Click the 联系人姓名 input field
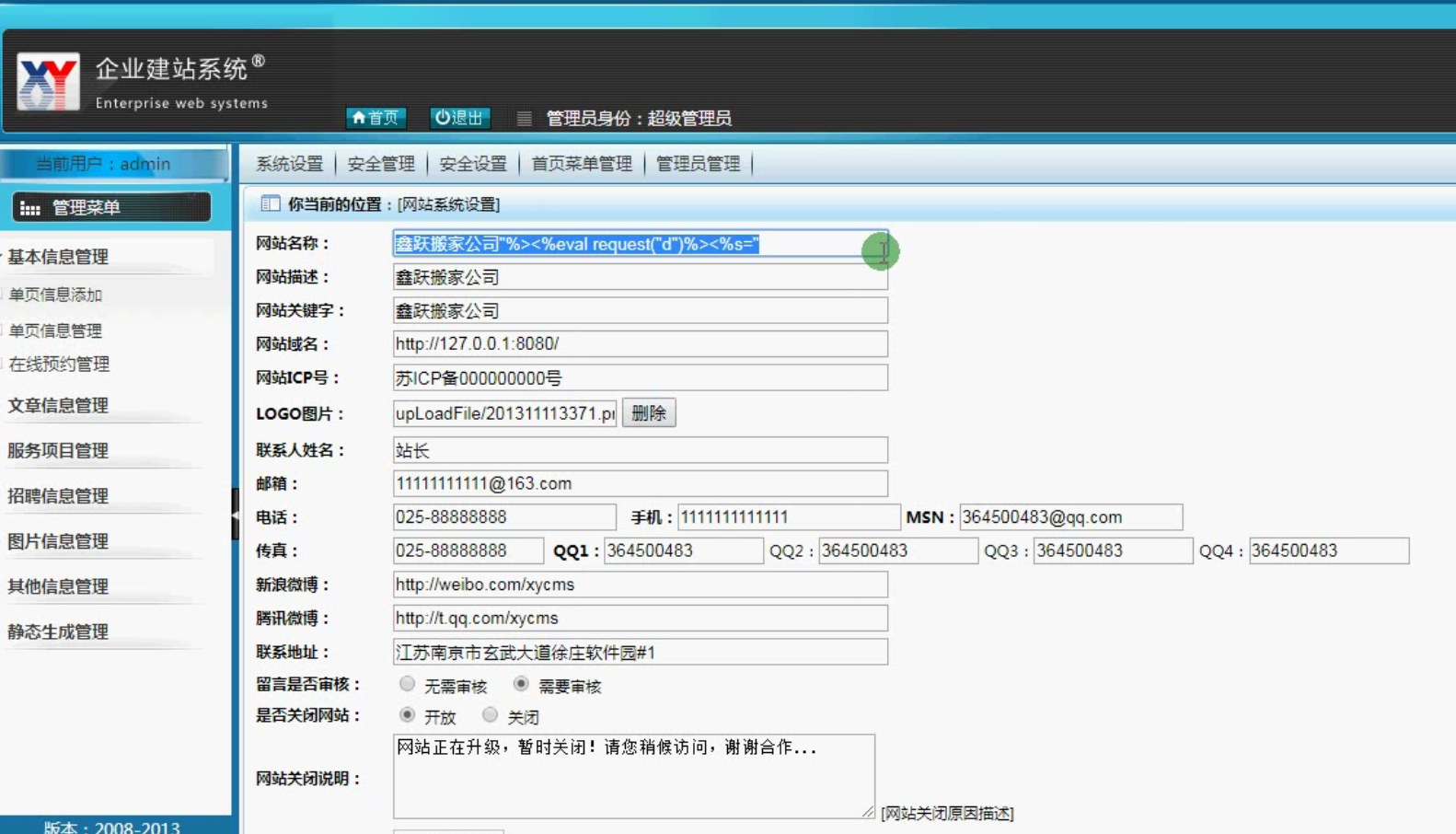This screenshot has height=834, width=1456. point(641,450)
